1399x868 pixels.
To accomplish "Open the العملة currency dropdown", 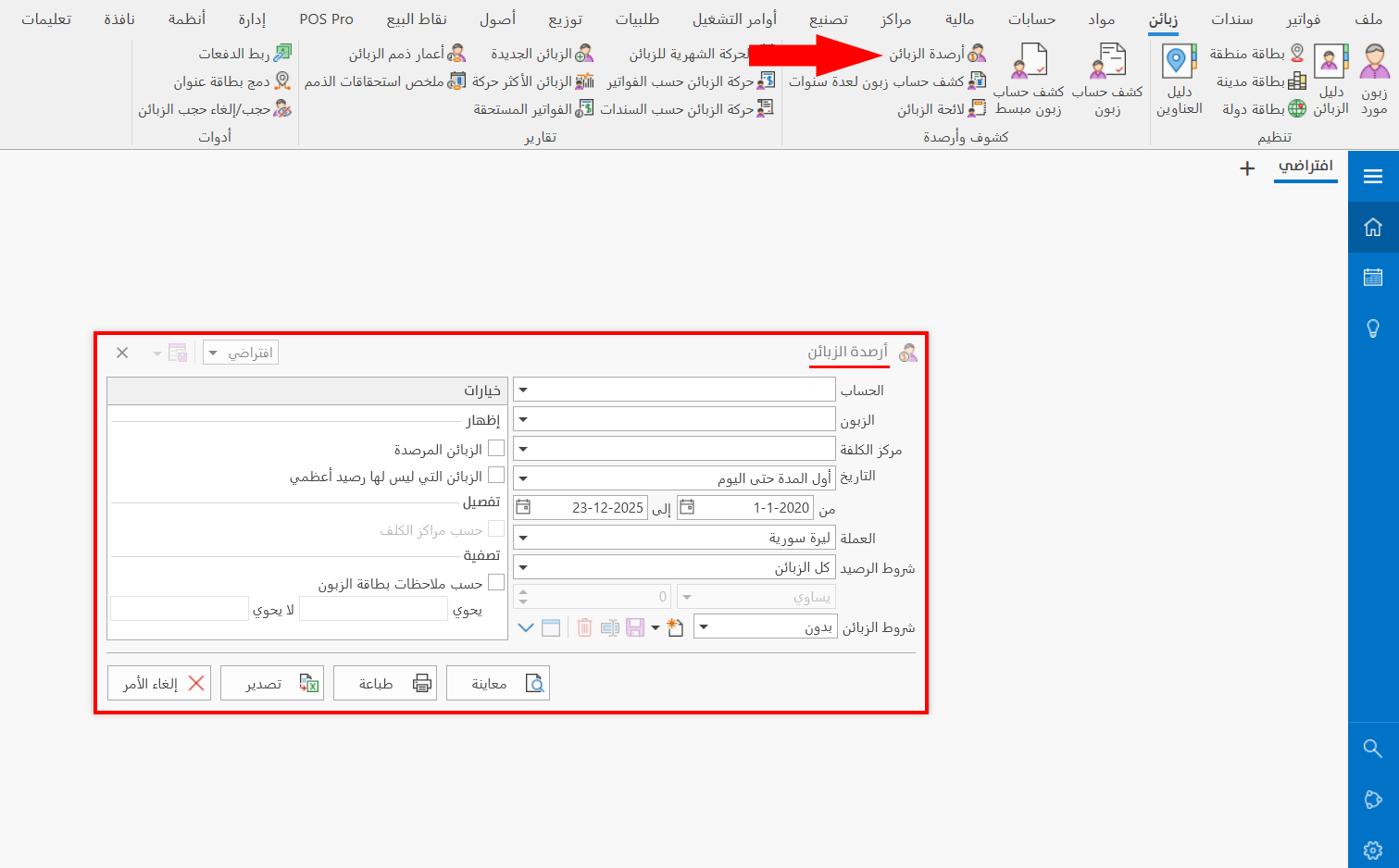I will point(524,537).
